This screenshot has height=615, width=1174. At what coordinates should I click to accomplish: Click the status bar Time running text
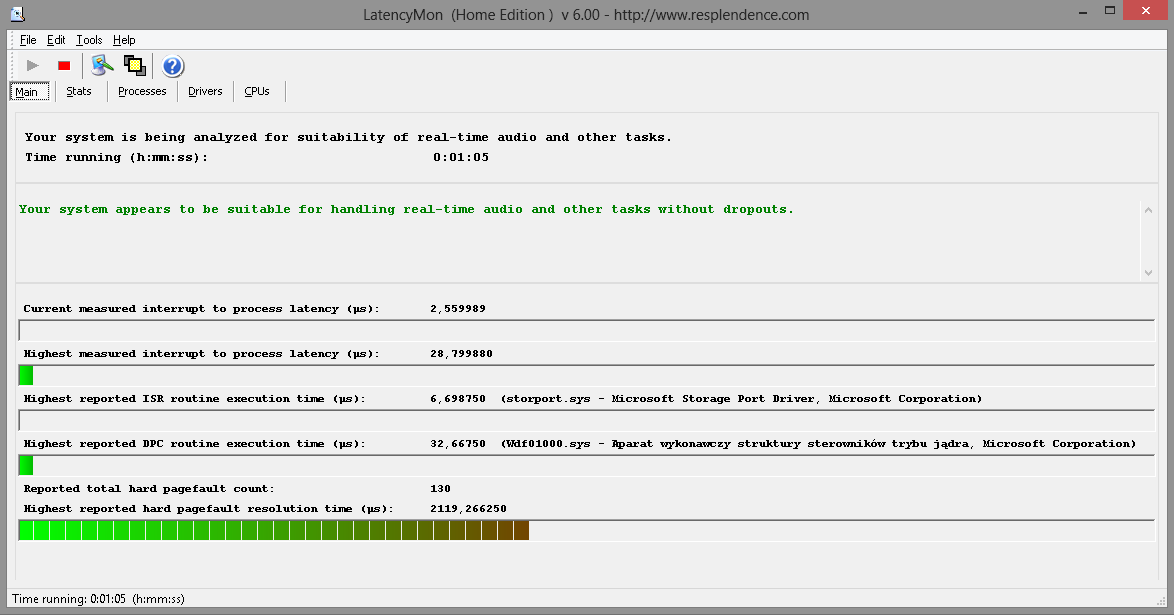coord(98,599)
